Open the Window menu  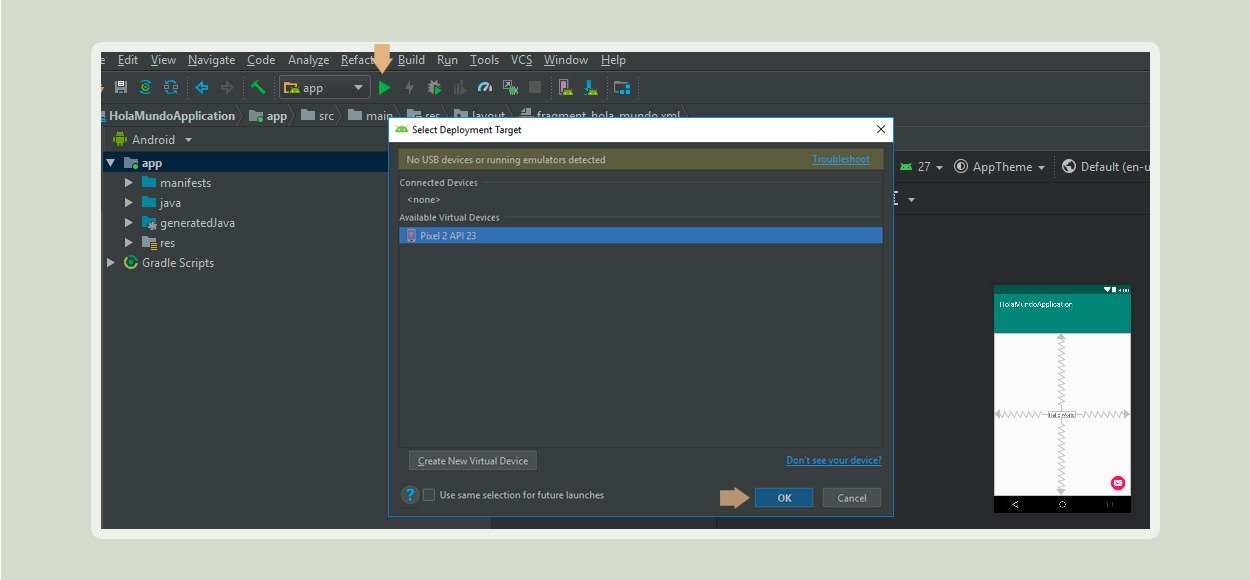566,60
